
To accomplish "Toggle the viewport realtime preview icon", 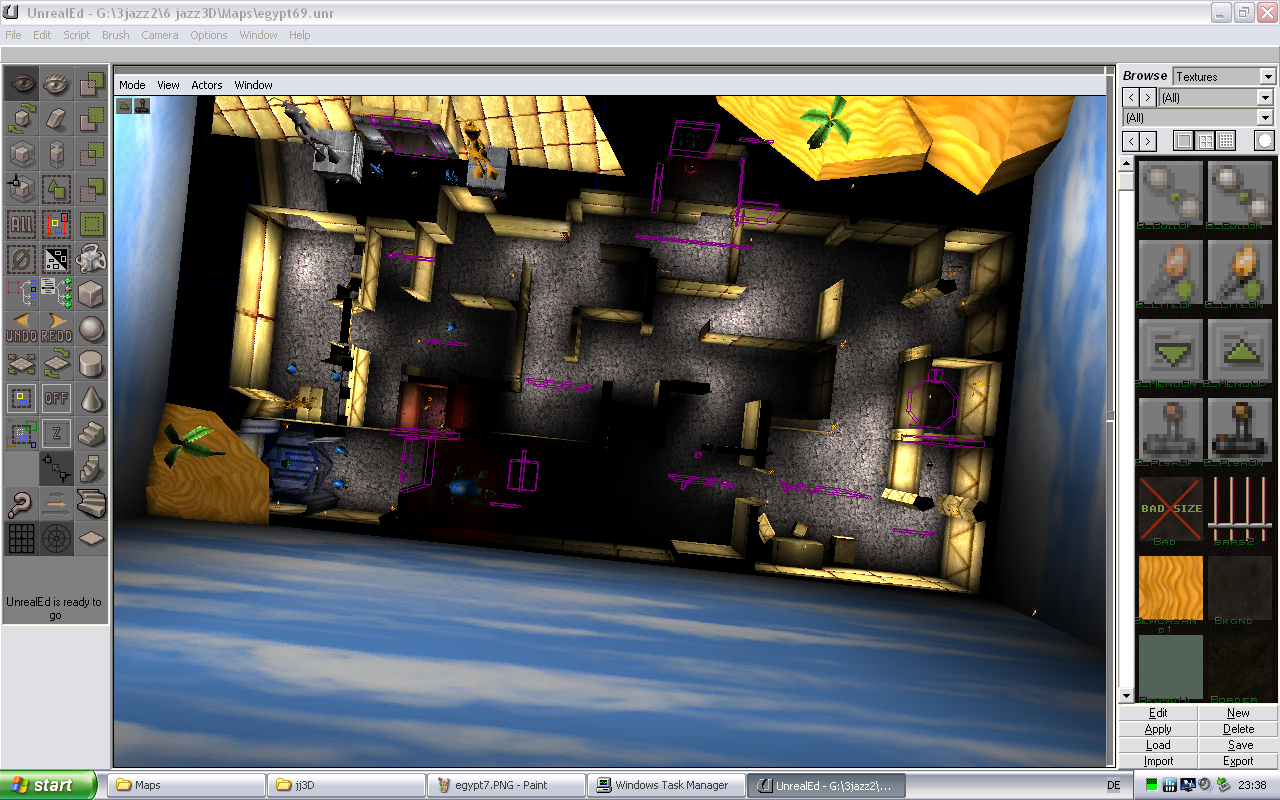I will click(125, 104).
